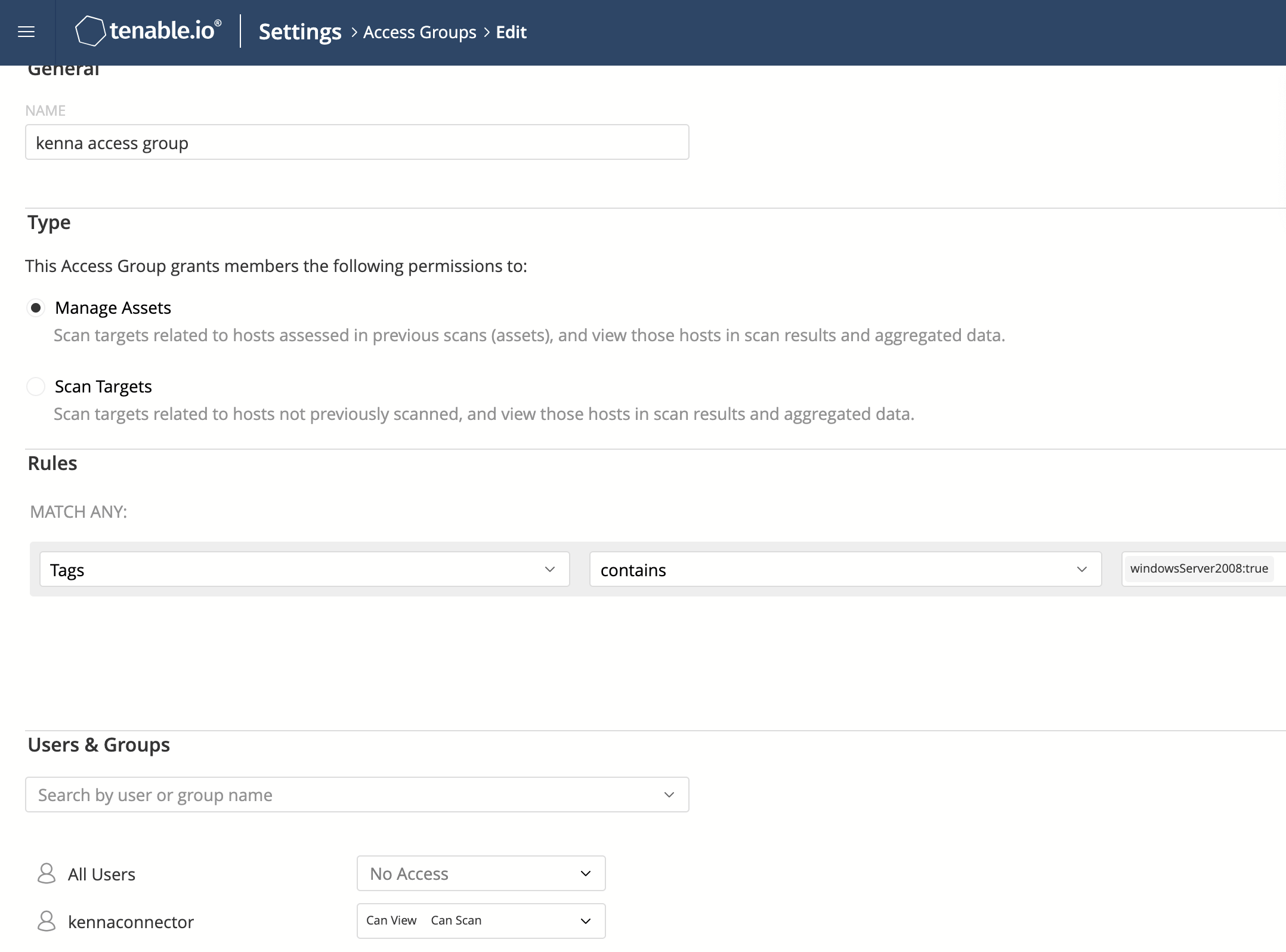Click the kenna access group name field

pos(357,142)
